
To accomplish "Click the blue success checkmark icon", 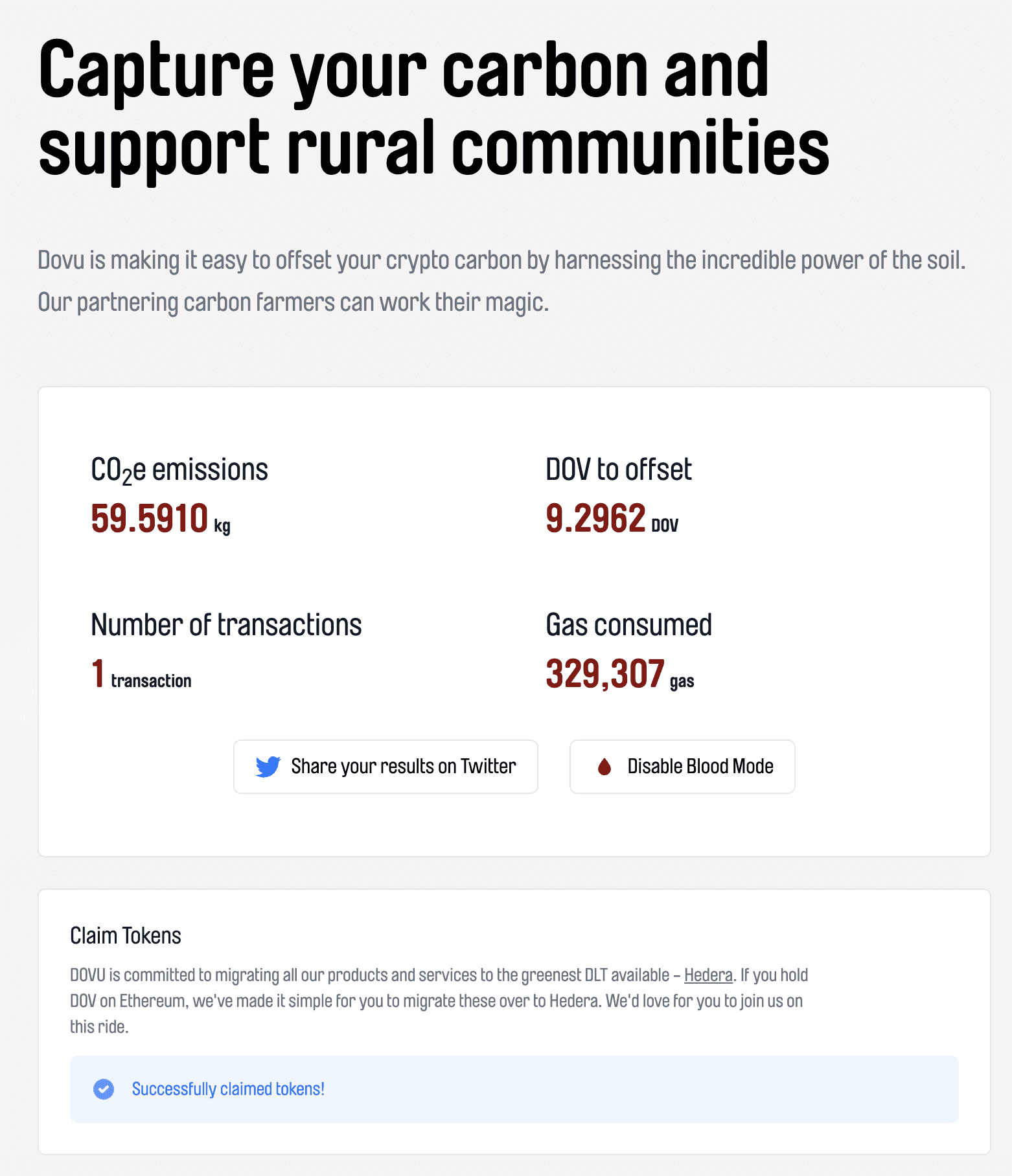I will tap(104, 1089).
